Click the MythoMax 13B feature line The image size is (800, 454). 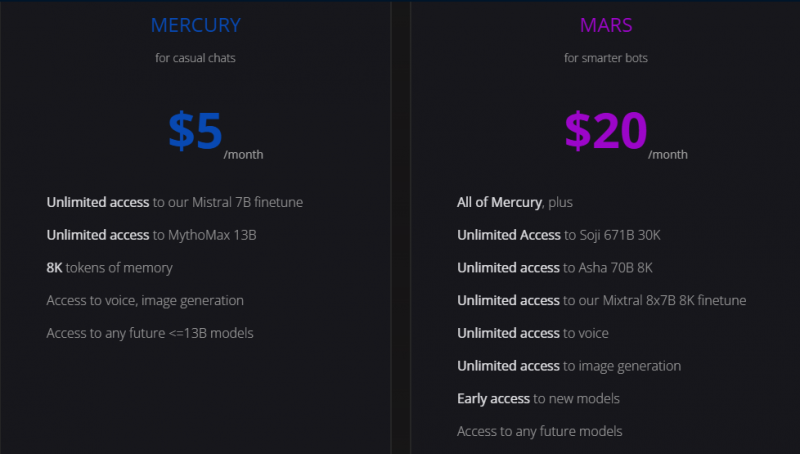[152, 235]
